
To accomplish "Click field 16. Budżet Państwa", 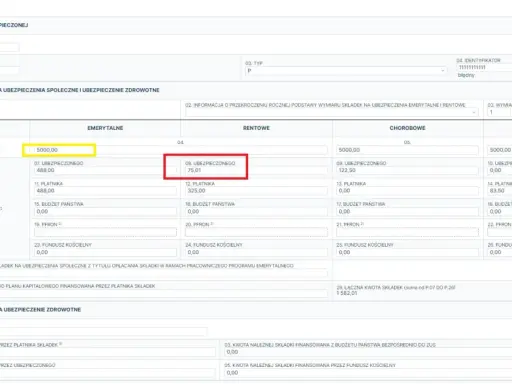I will pyautogui.click(x=256, y=211).
